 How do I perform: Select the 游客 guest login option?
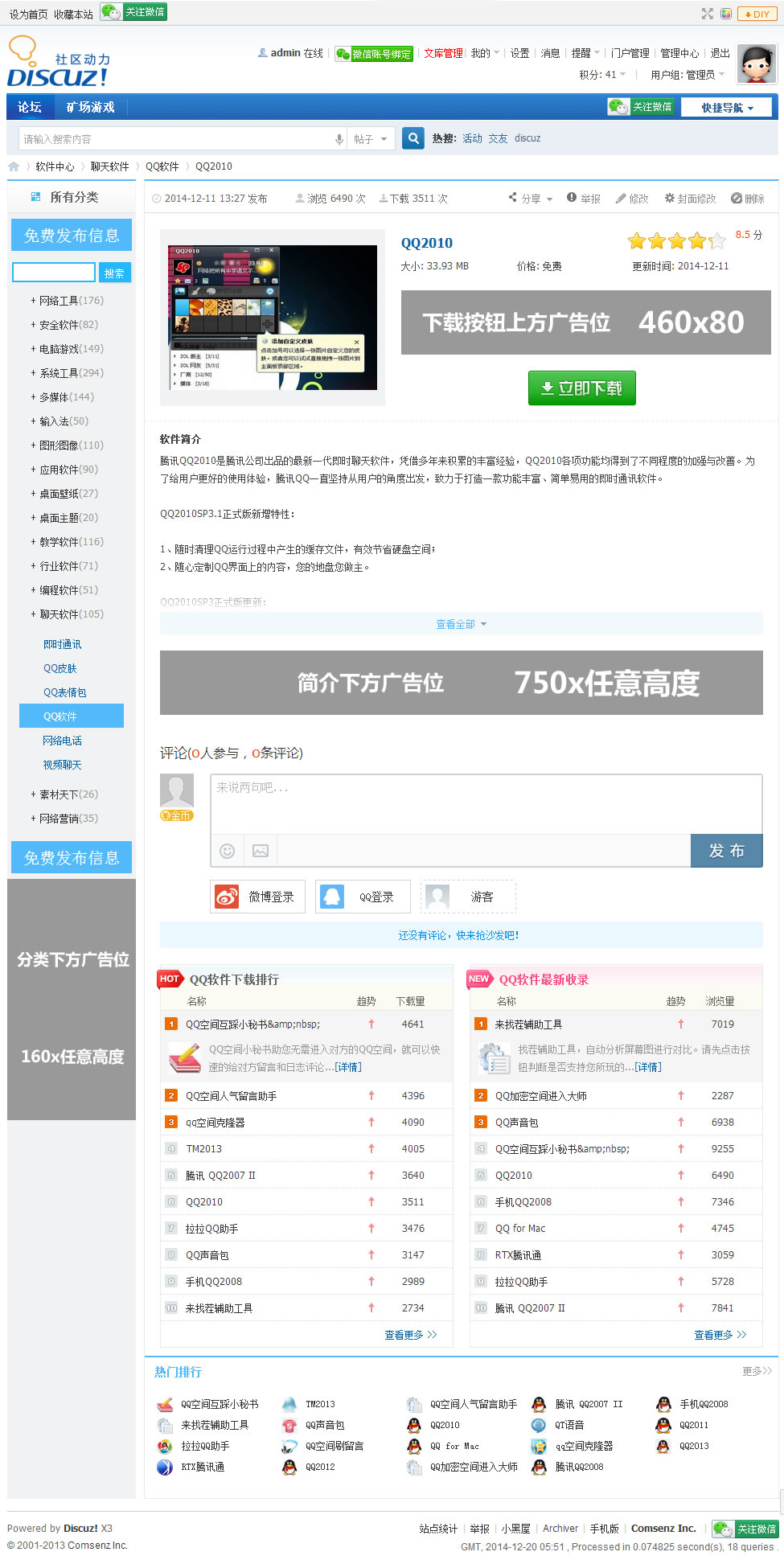(468, 897)
